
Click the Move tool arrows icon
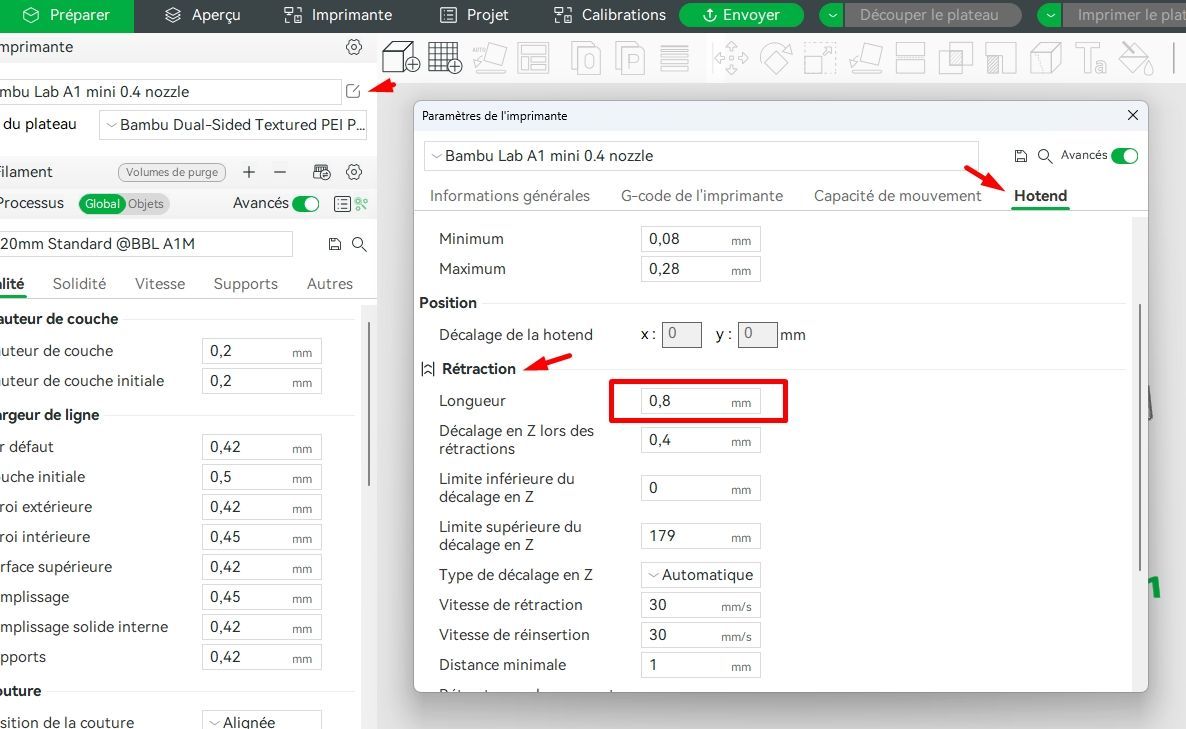(x=731, y=58)
